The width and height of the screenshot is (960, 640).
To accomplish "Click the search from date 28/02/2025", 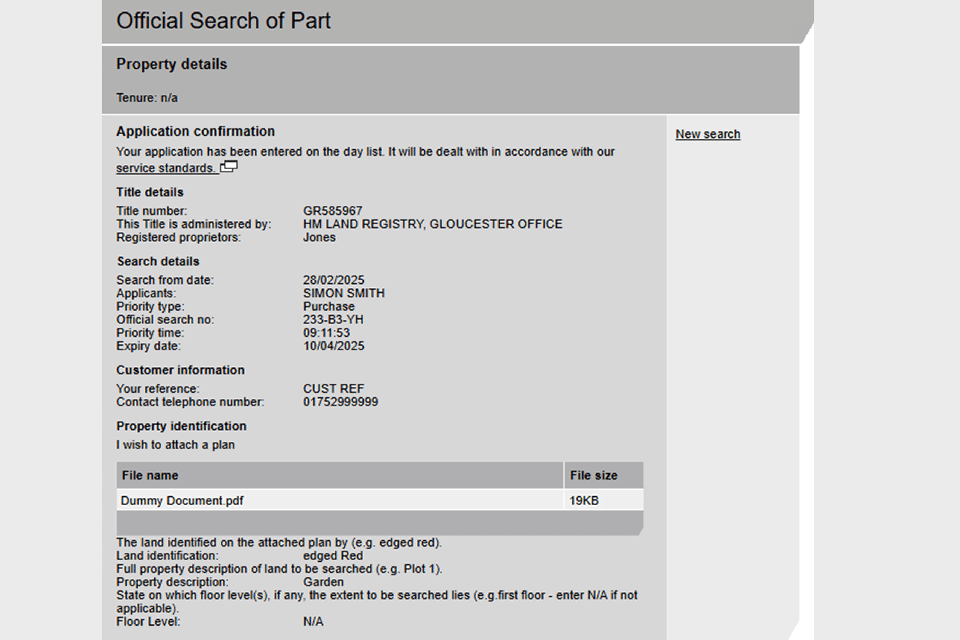I will [x=333, y=280].
